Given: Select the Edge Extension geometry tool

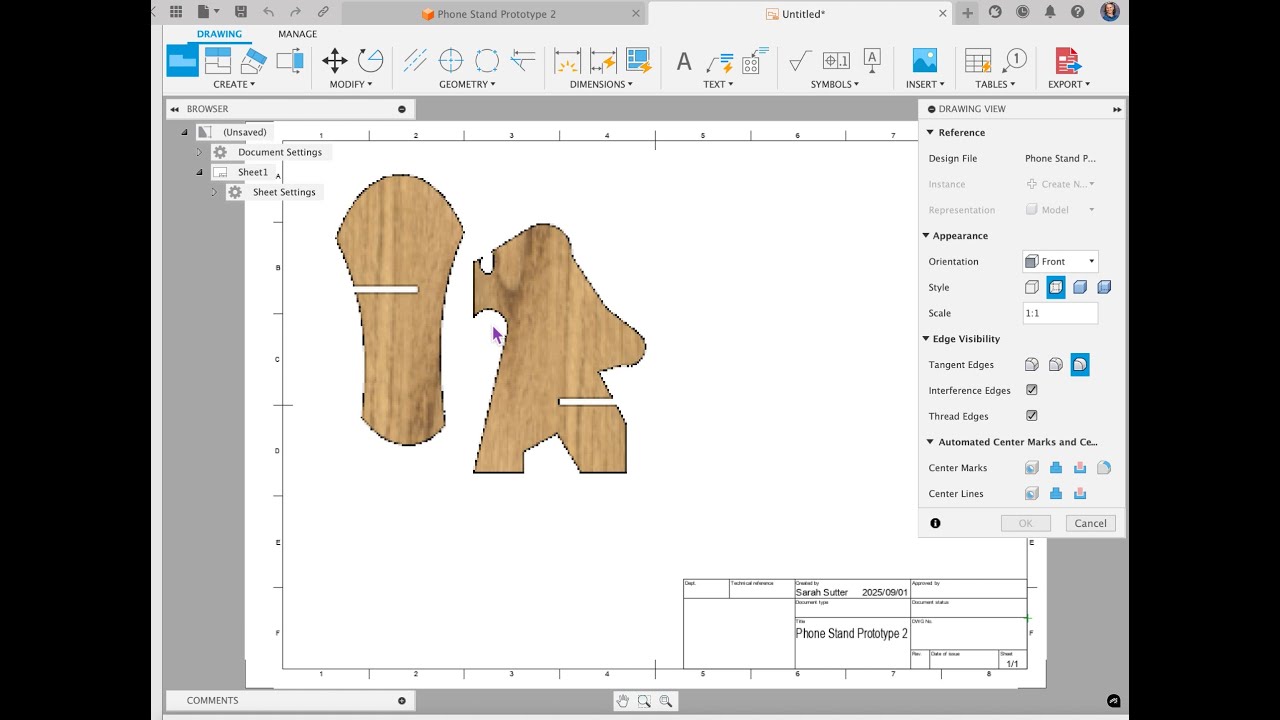Looking at the screenshot, I should tap(523, 61).
